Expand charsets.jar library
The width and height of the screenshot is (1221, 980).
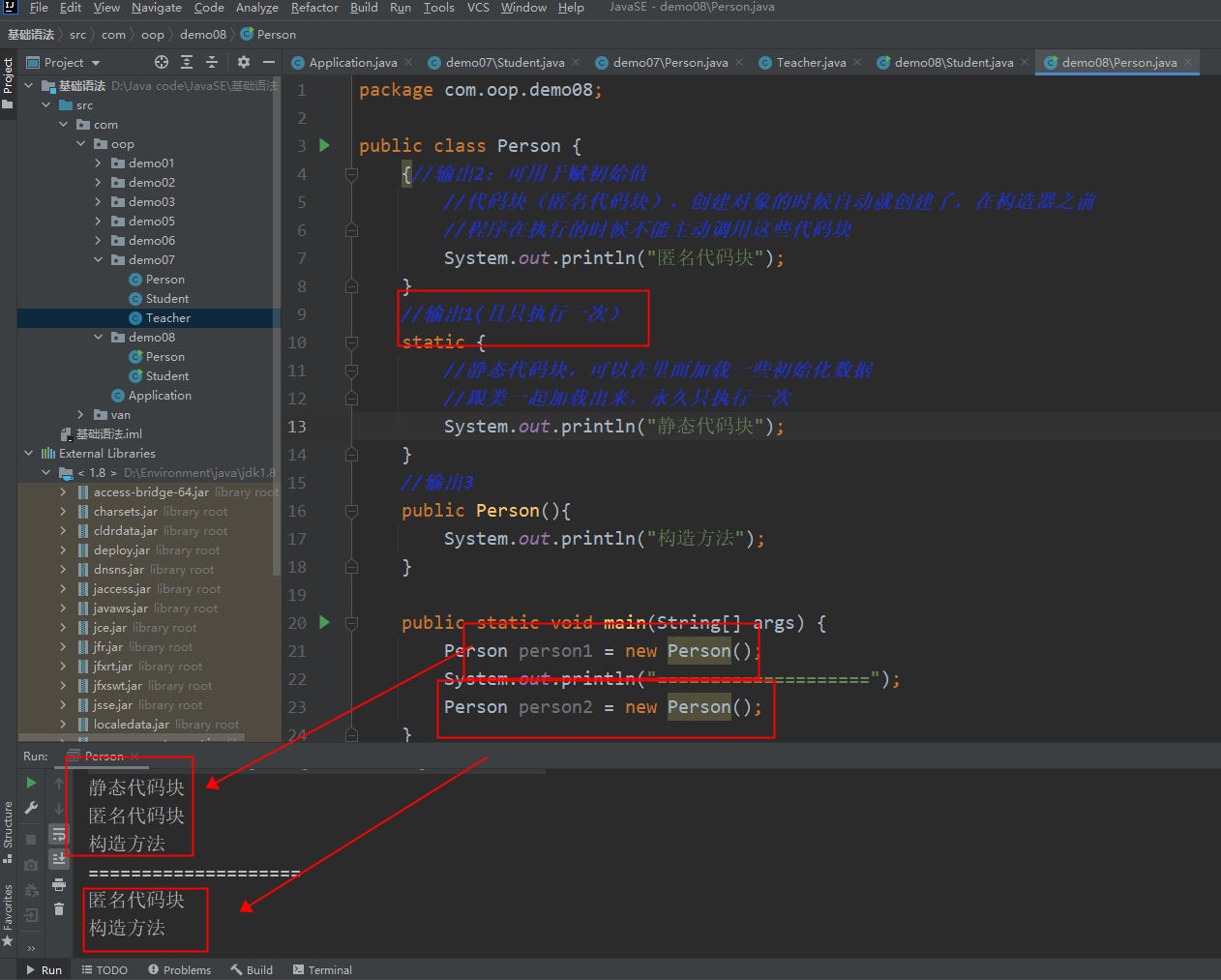64,511
